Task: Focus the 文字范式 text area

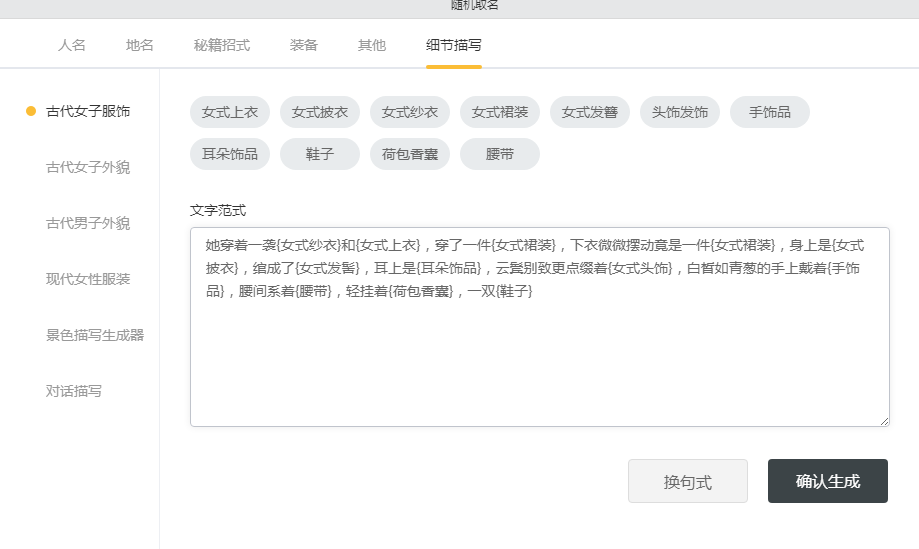Action: (x=540, y=327)
